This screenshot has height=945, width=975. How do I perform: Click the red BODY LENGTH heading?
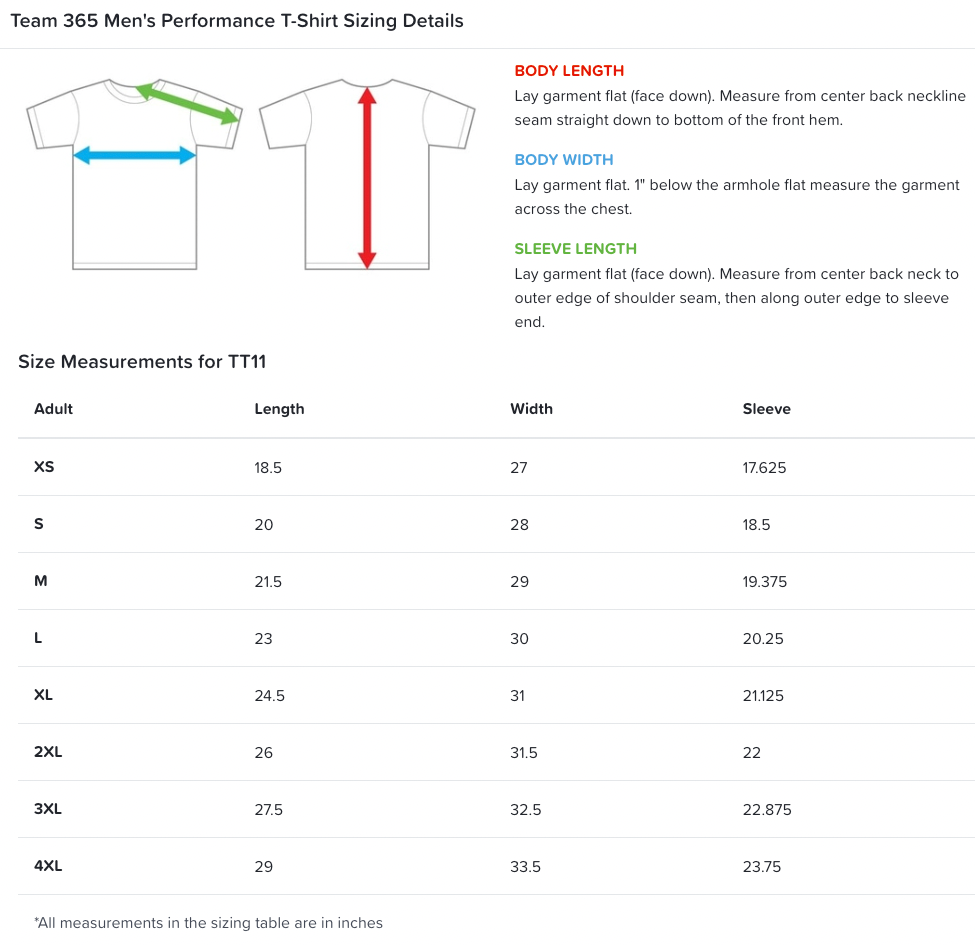pos(569,71)
